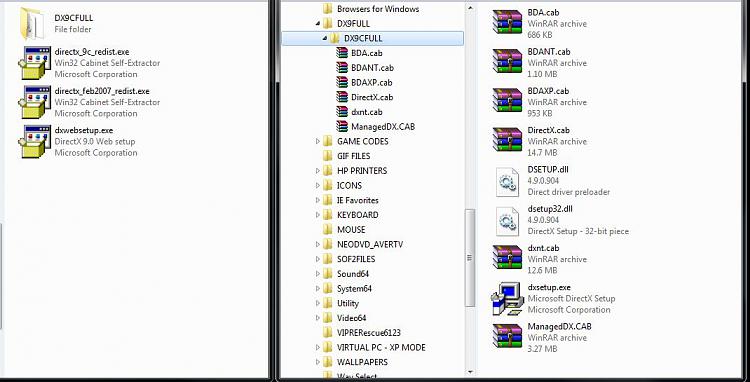Expand the ICONS folder node
Viewport: 750px width, 382px height.
pos(318,186)
